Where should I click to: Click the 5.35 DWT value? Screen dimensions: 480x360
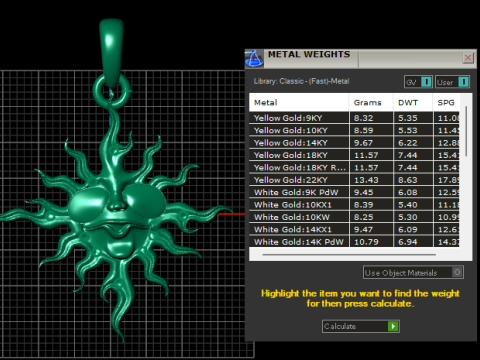(408, 118)
